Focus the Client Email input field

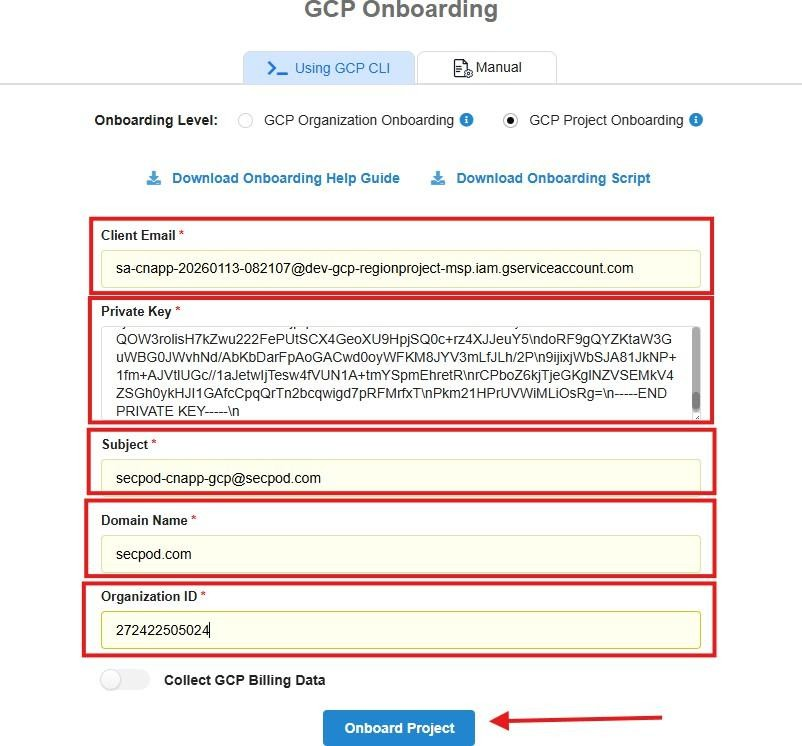click(400, 268)
